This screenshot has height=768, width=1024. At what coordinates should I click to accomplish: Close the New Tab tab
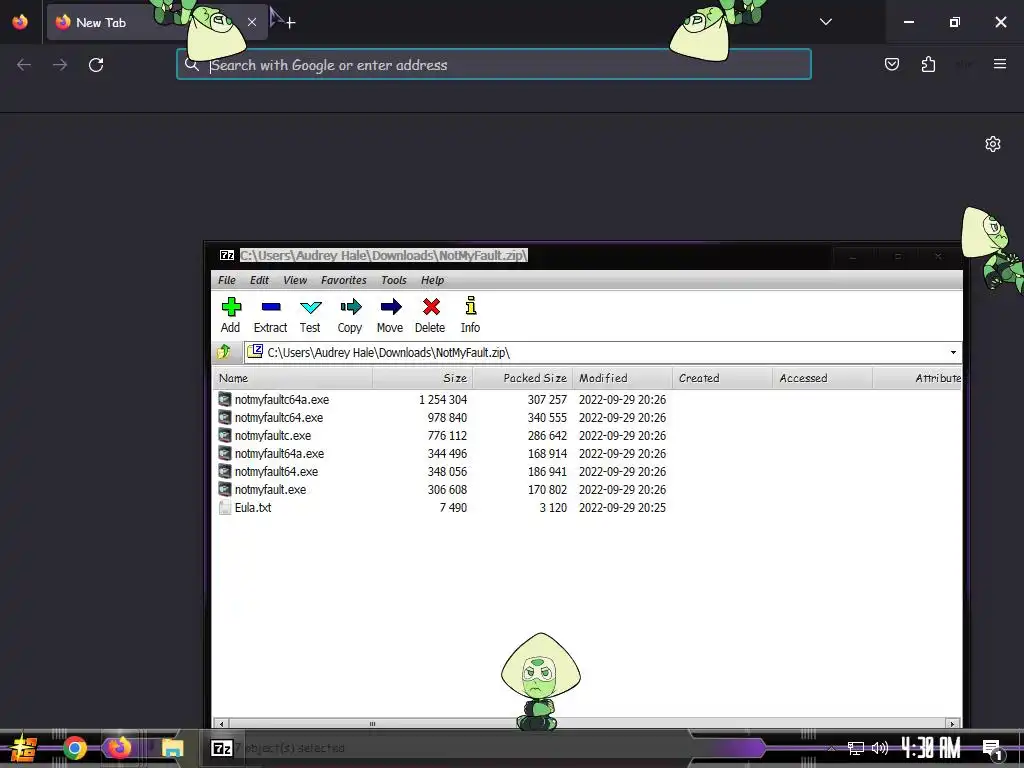(x=252, y=22)
